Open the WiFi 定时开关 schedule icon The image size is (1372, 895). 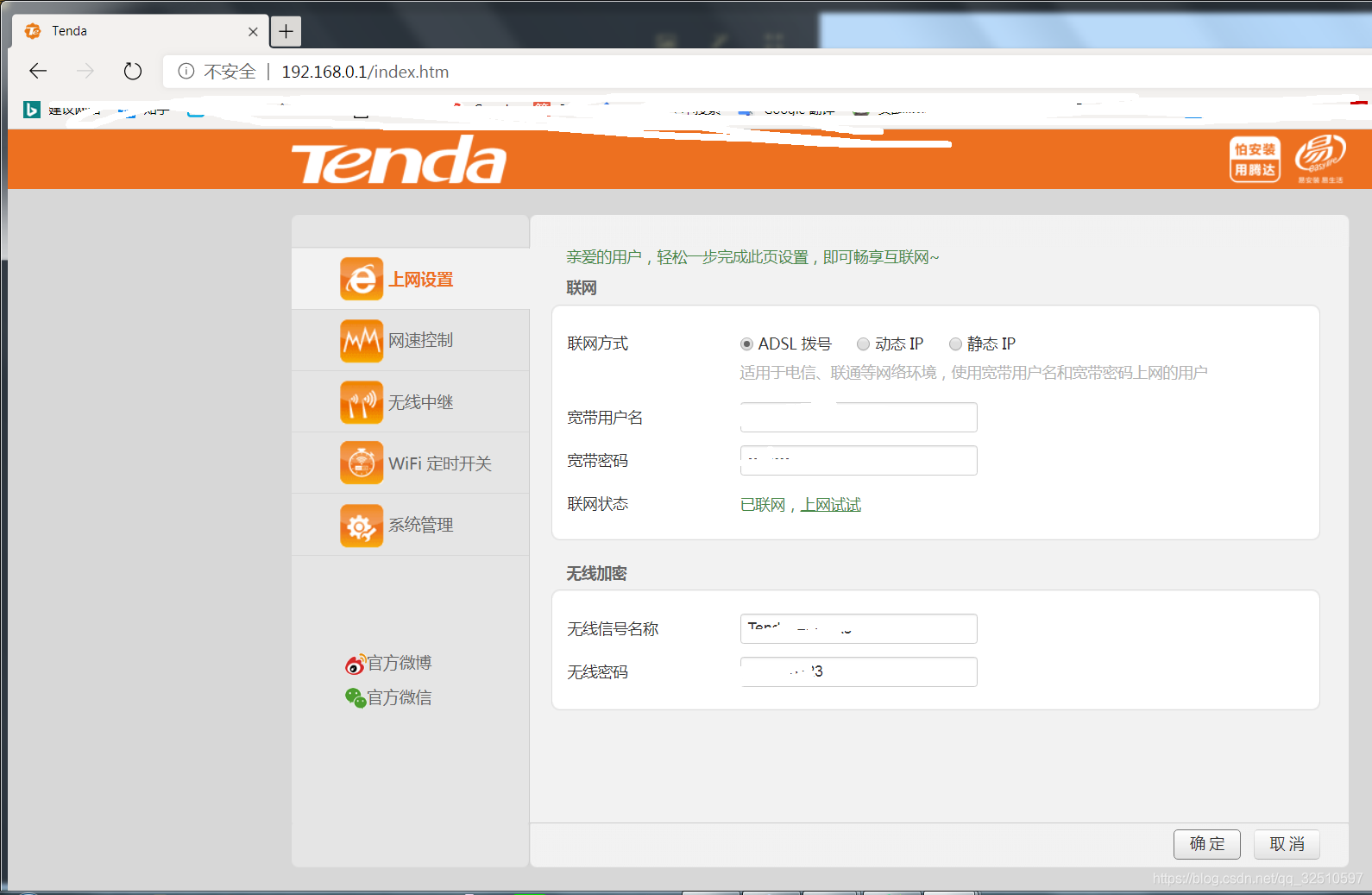coord(362,463)
